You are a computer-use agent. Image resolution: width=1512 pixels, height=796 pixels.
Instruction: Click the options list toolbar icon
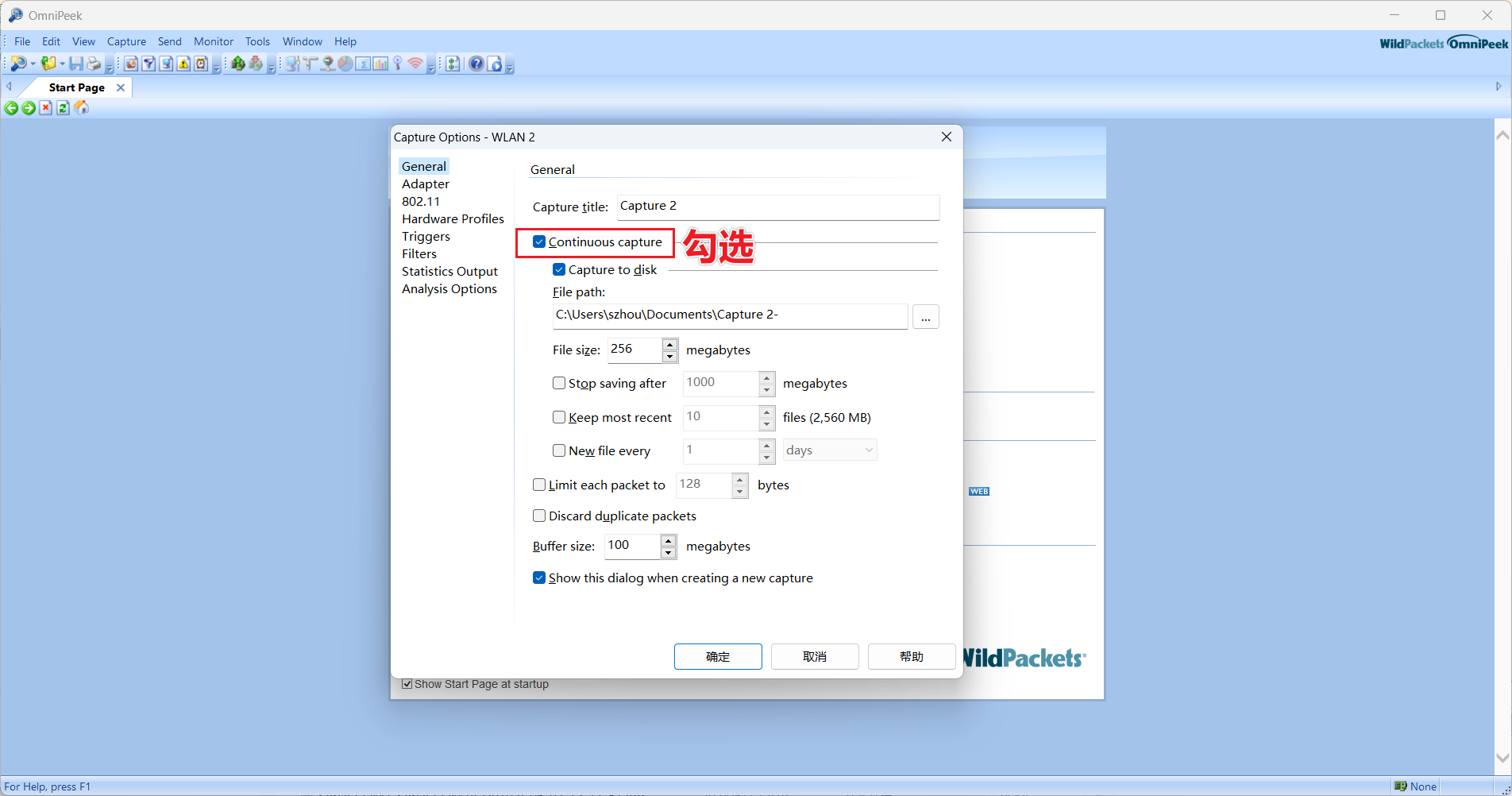pos(453,64)
